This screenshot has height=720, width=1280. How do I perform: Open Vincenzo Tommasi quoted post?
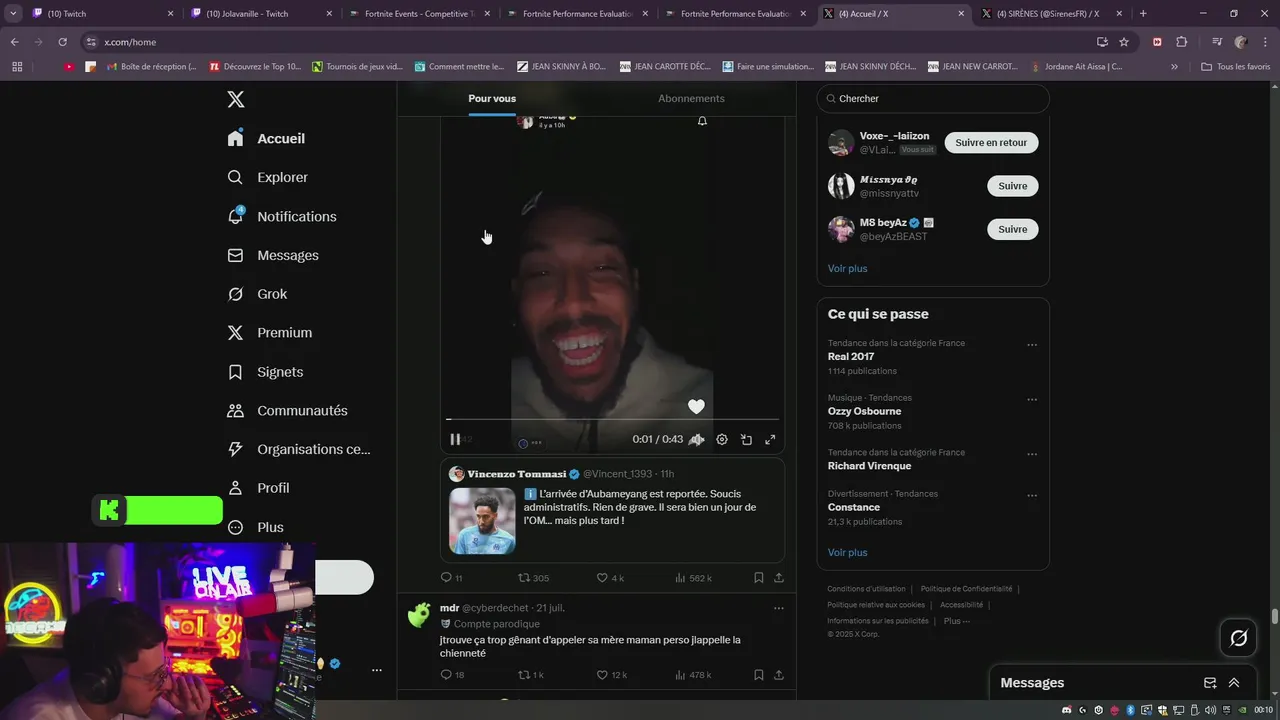pyautogui.click(x=612, y=510)
